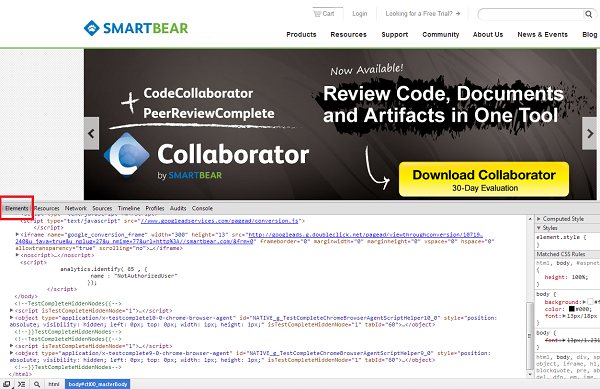Expand second isTestCompleteHiddenNode script node
Viewport: 600px width, 389px height.
(x=11, y=345)
